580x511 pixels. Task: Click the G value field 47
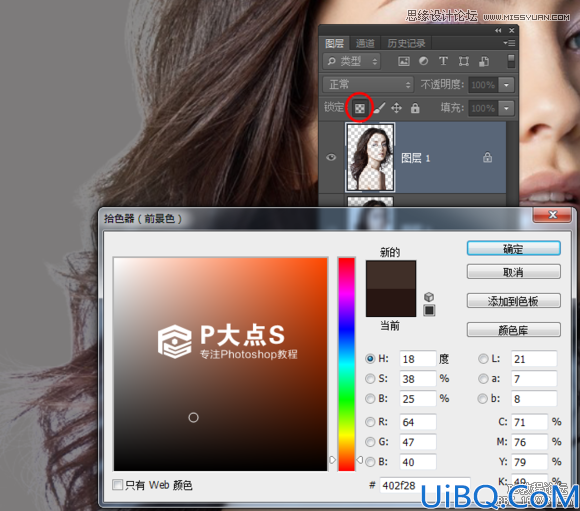point(418,442)
